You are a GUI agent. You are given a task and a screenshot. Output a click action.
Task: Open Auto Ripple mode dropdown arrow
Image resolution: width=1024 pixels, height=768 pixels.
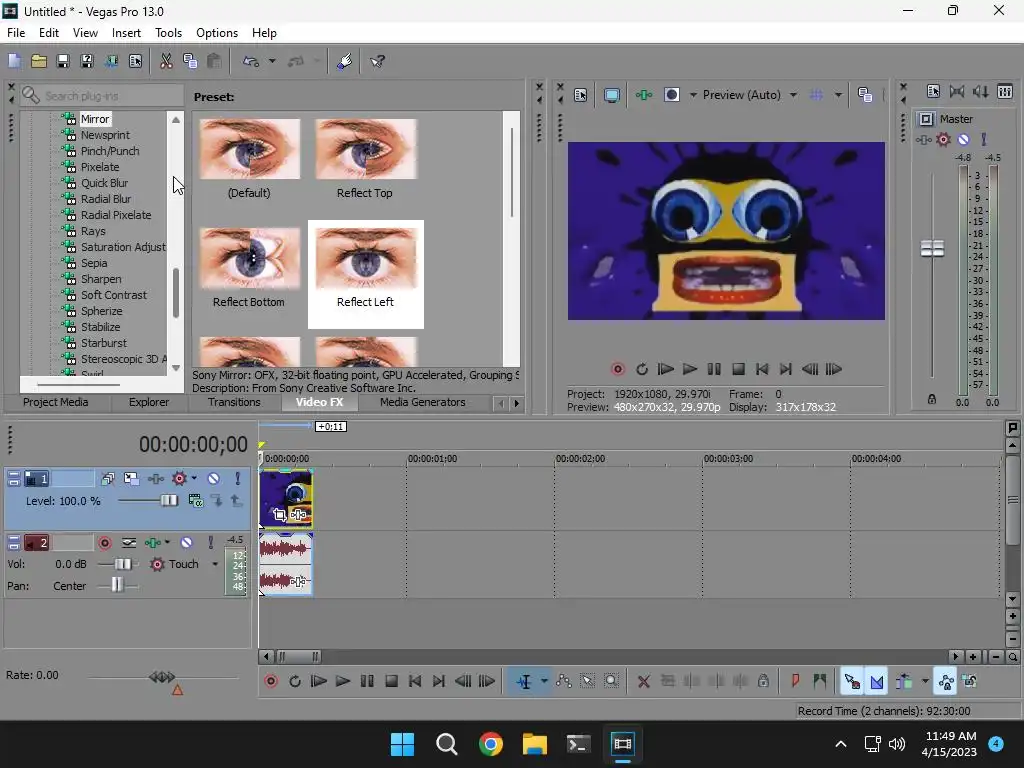click(925, 682)
